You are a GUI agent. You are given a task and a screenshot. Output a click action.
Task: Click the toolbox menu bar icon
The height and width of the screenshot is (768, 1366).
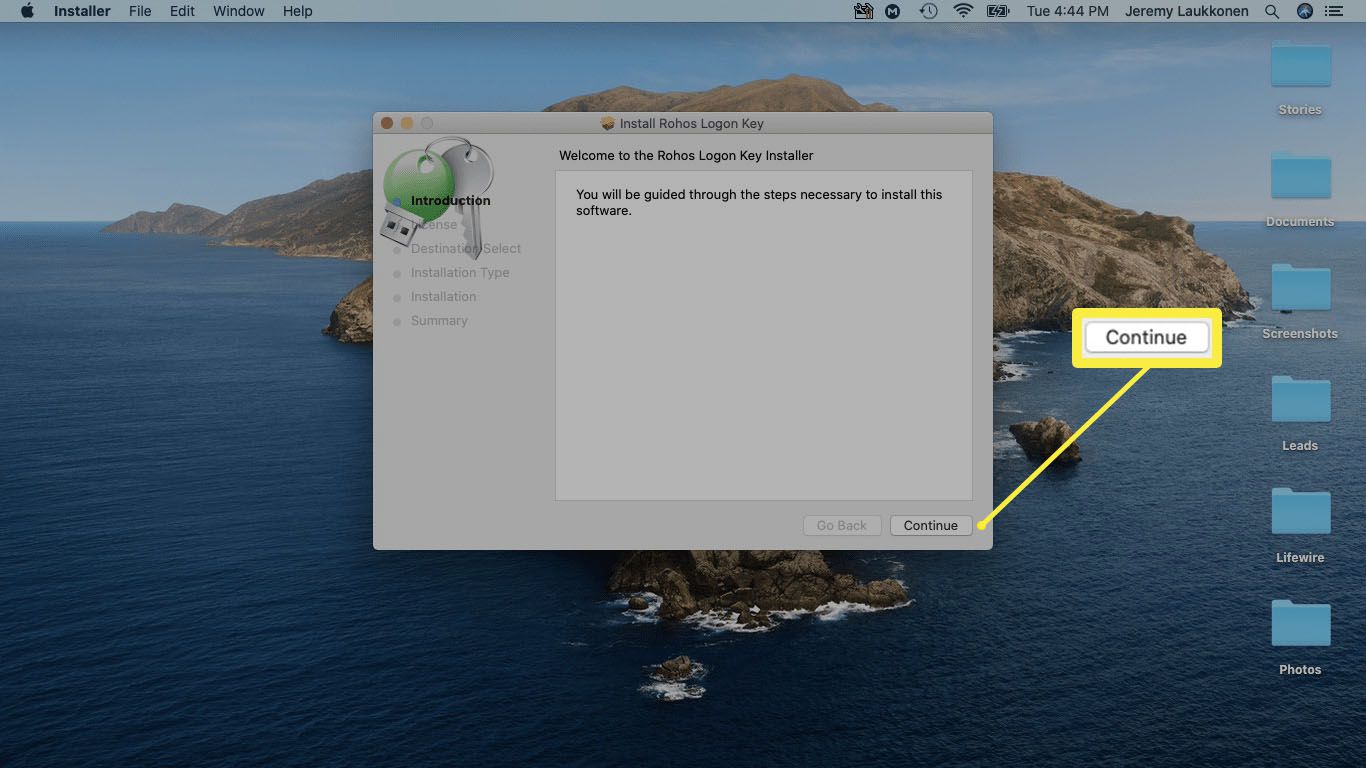point(863,11)
